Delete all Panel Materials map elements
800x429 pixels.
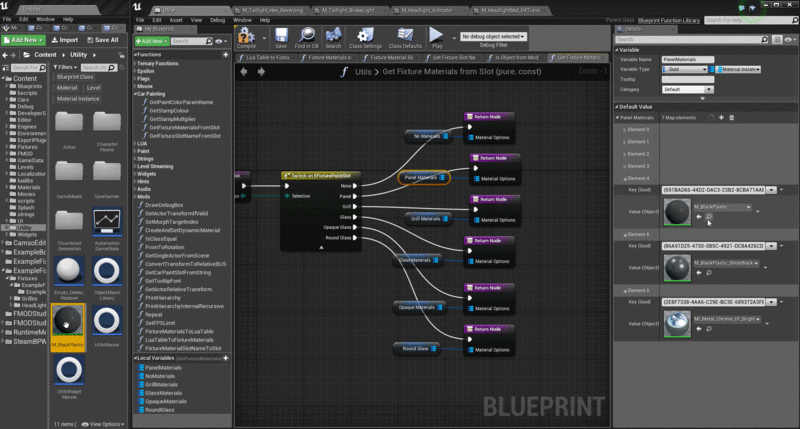pos(732,118)
